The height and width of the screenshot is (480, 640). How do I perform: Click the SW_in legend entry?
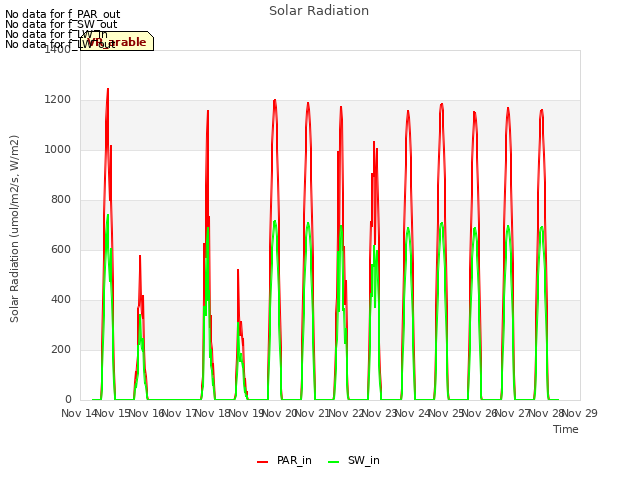pyautogui.click(x=353, y=460)
